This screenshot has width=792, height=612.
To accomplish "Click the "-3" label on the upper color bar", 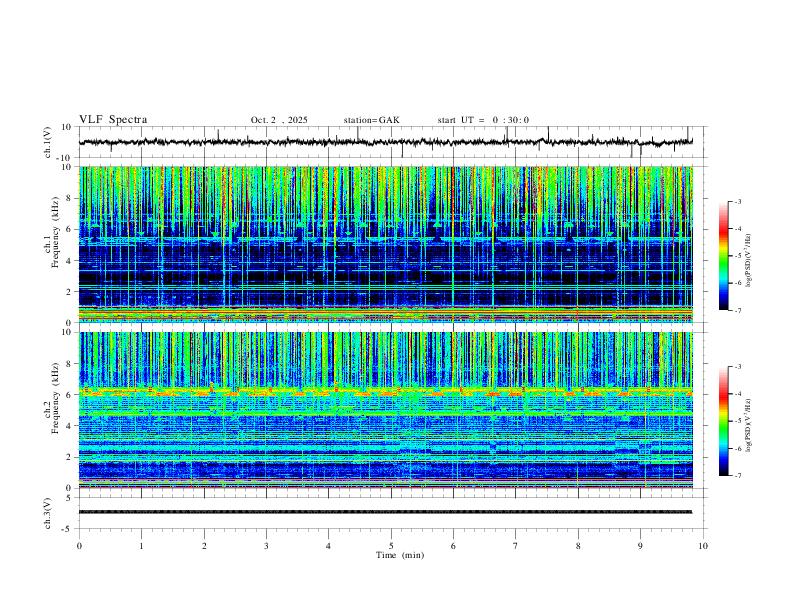I will (737, 201).
